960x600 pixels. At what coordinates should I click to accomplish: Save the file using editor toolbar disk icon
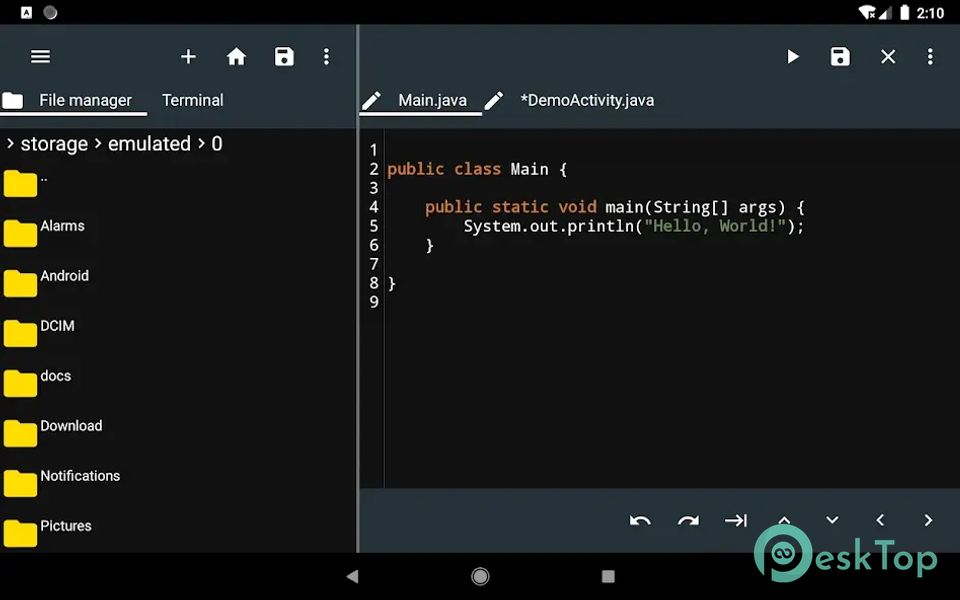tap(840, 57)
